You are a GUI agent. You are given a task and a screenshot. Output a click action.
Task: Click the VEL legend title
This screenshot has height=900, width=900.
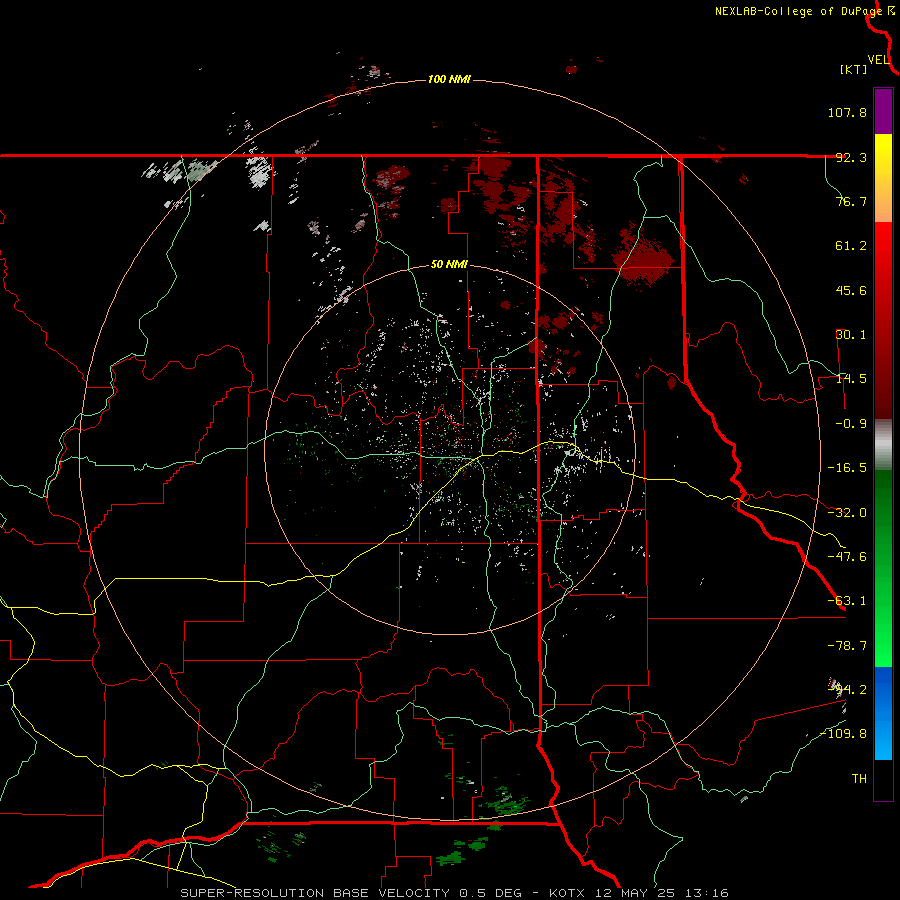point(878,60)
